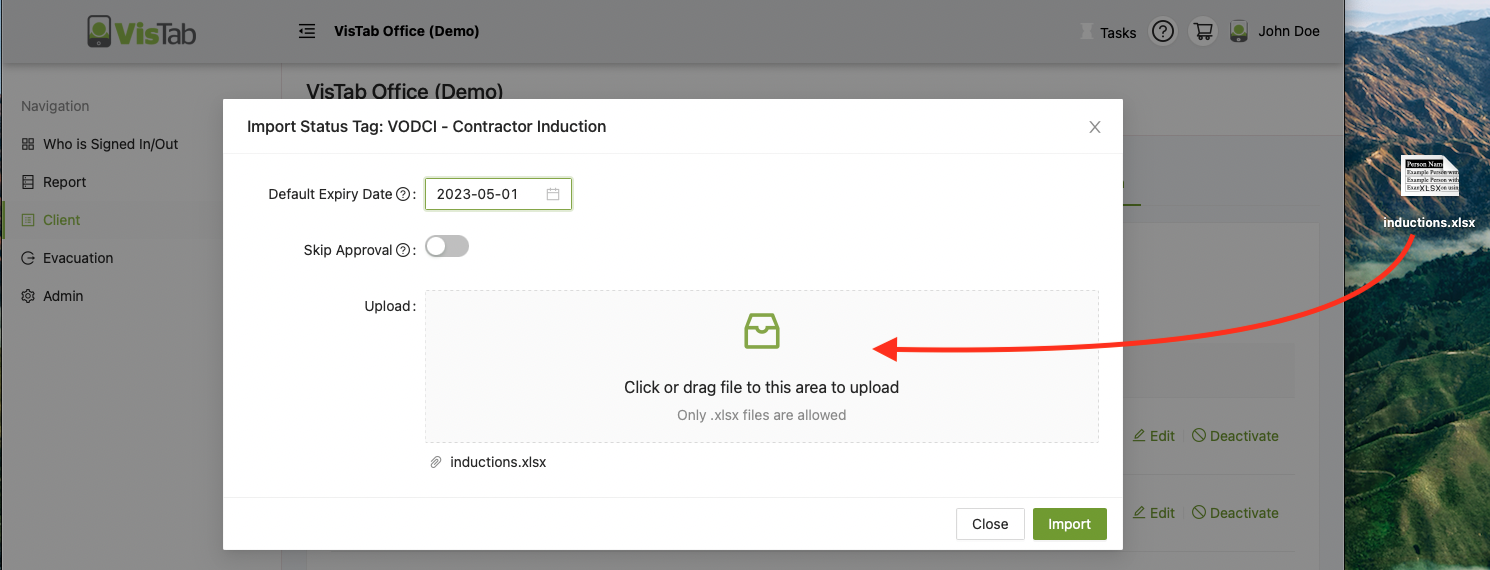The height and width of the screenshot is (570, 1490).
Task: Toggle the Skip Approval switch
Action: pos(447,246)
